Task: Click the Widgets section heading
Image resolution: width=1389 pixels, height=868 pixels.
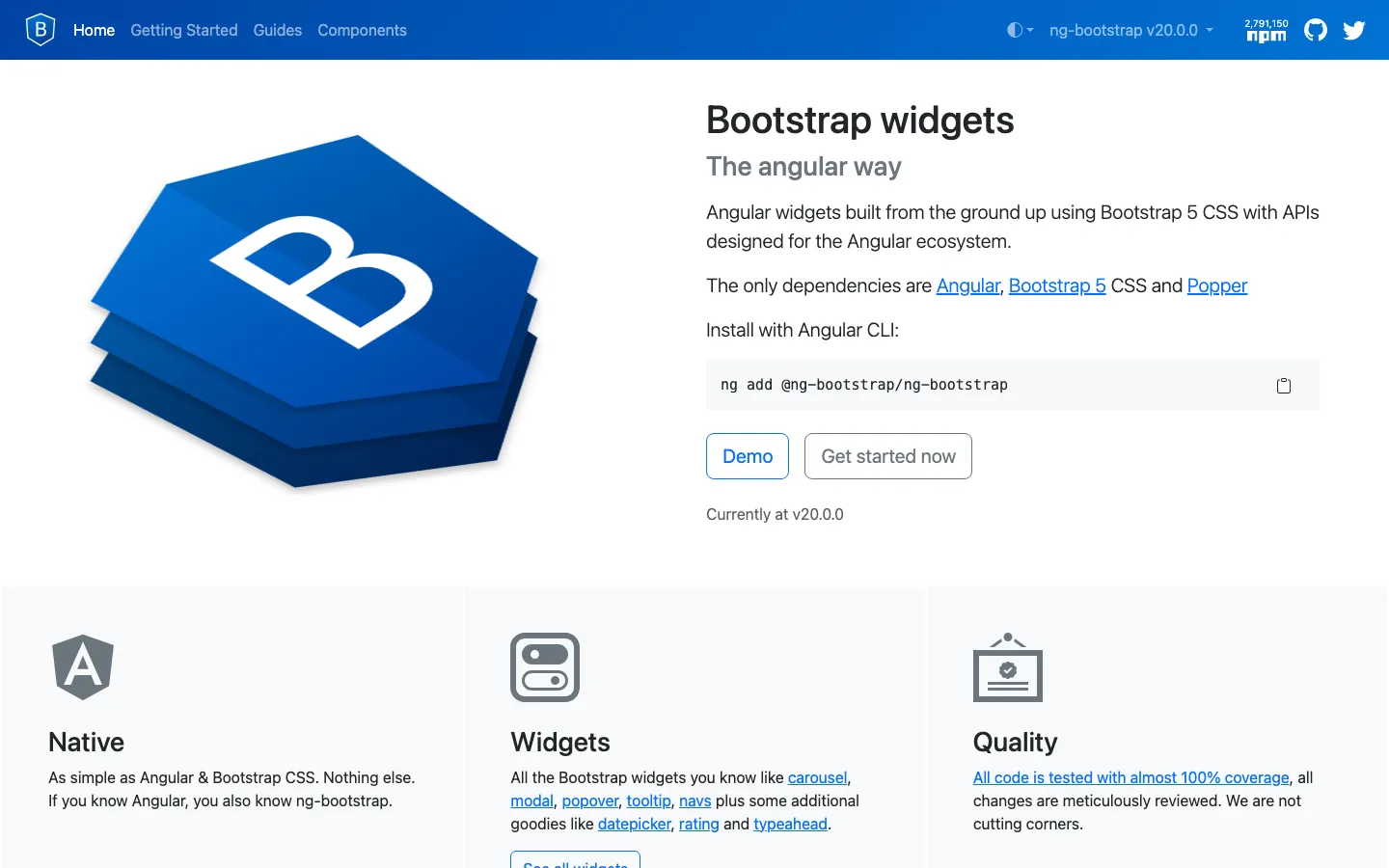Action: (x=560, y=742)
